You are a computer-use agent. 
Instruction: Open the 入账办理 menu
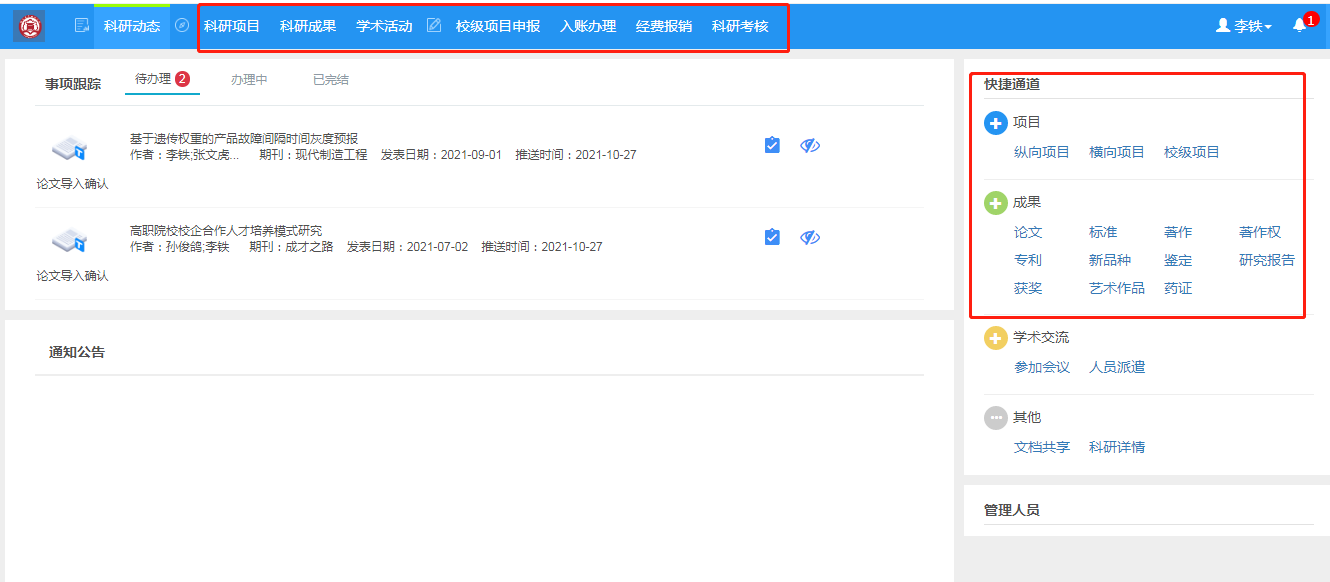[588, 26]
